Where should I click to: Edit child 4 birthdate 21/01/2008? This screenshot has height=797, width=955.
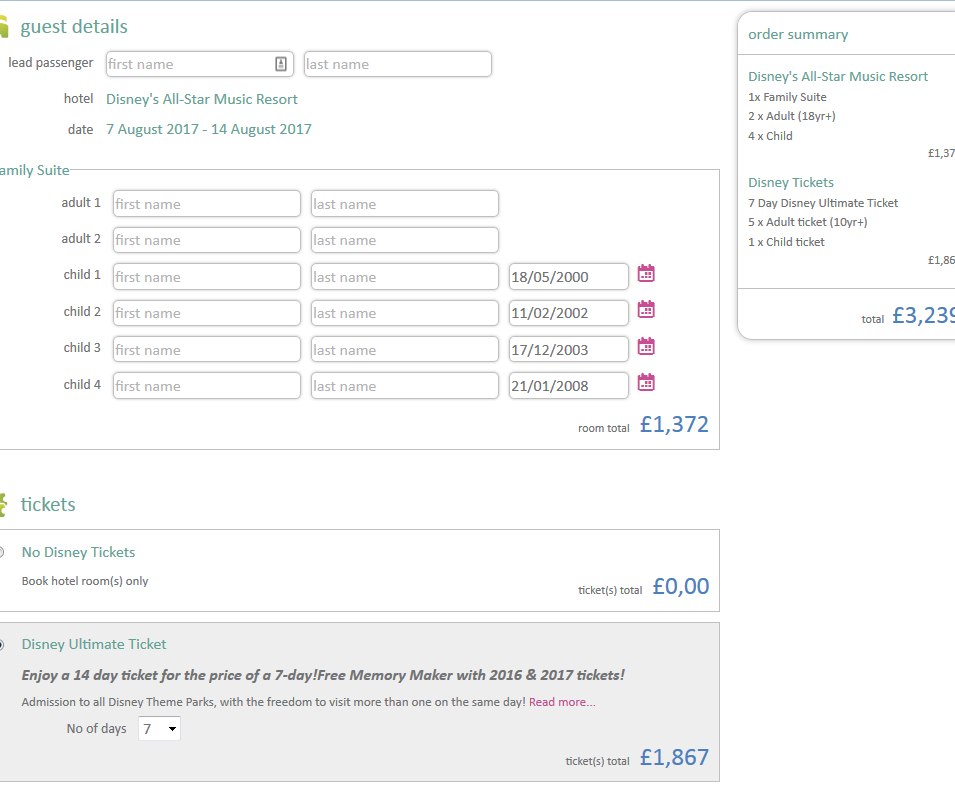coord(568,386)
